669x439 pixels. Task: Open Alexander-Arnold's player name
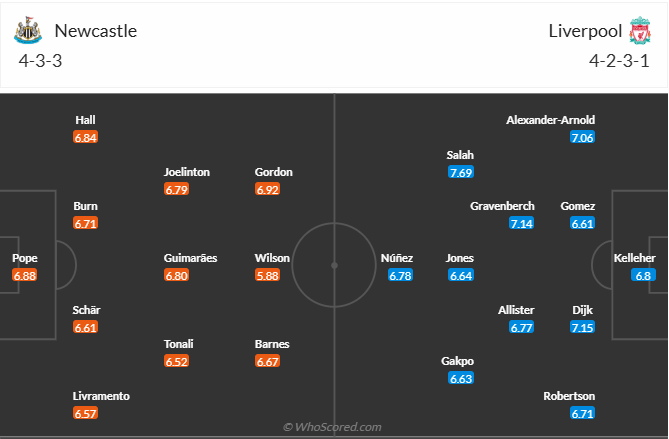[550, 120]
